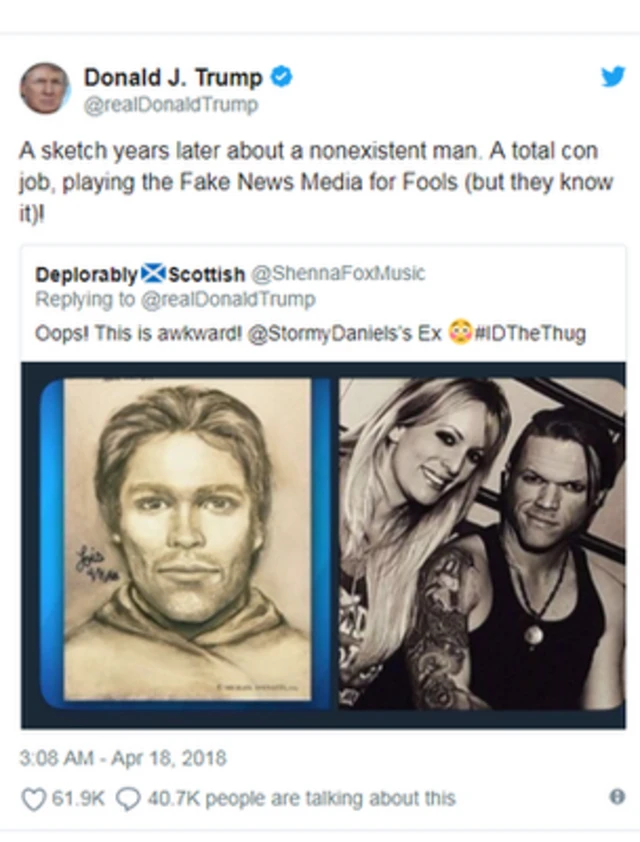Image resolution: width=640 pixels, height=842 pixels.
Task: Open the @StormyDaniels mention
Action: click(331, 333)
